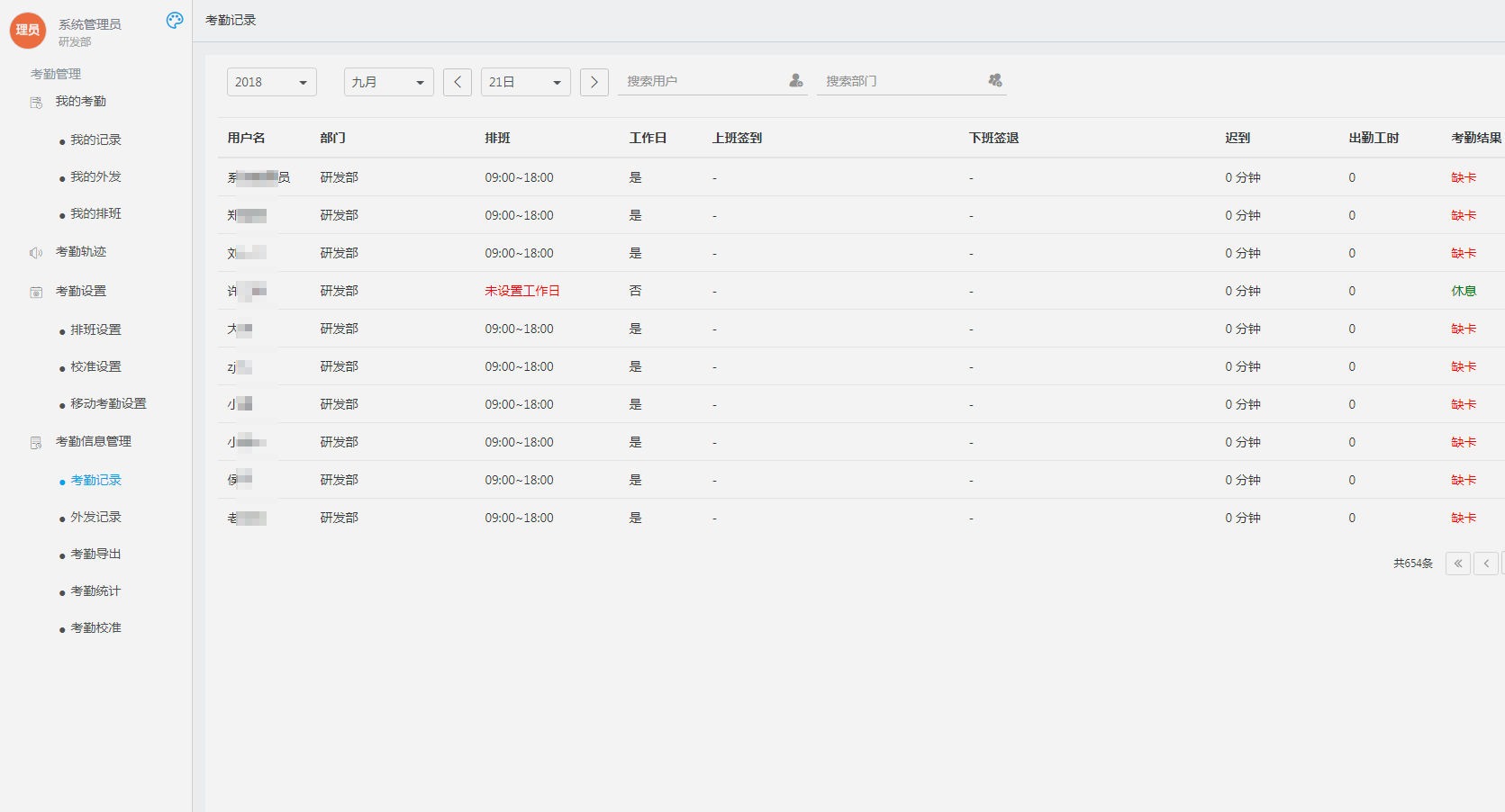The height and width of the screenshot is (812, 1505).
Task: Click the orange user avatar
Action: [28, 30]
